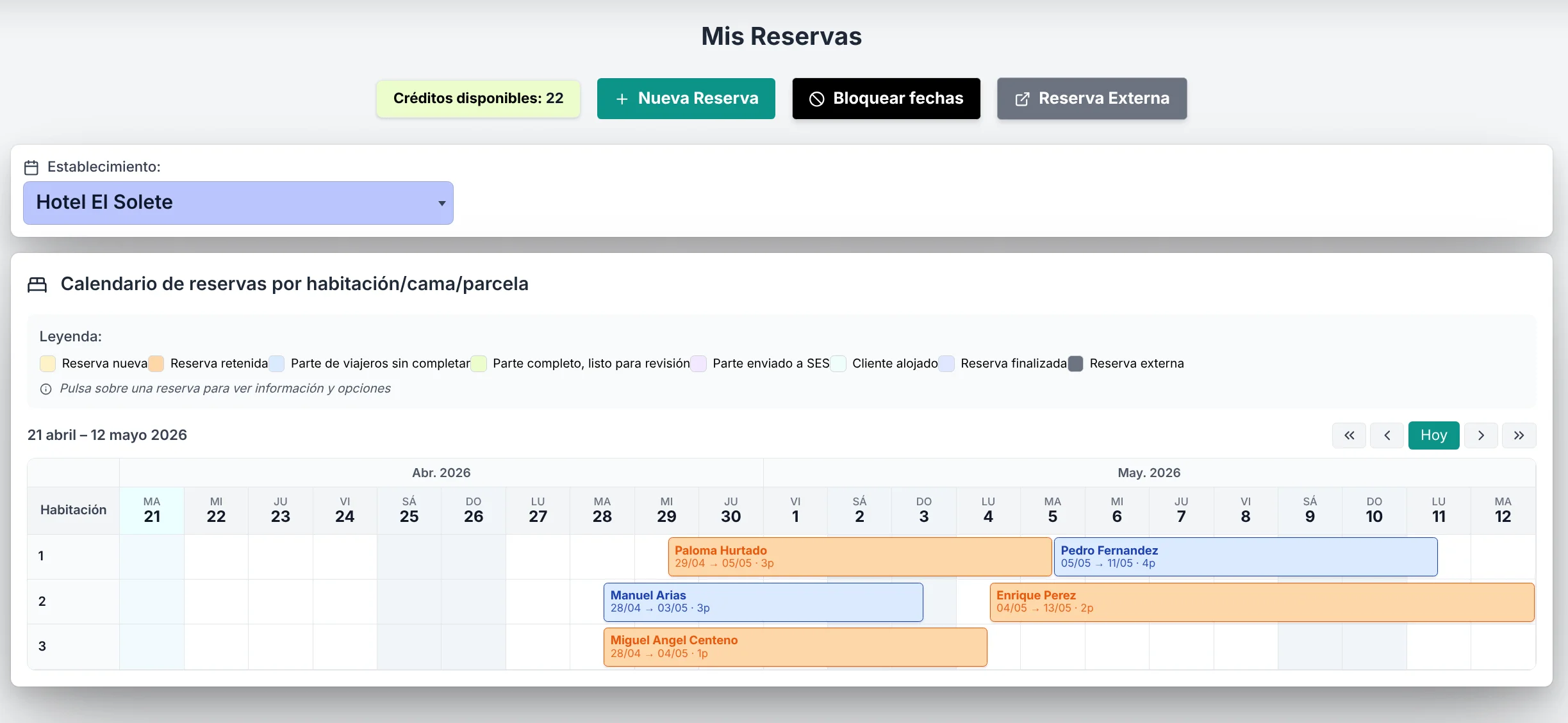The image size is (1568, 723).
Task: Advance with the single-right chevron
Action: (x=1481, y=435)
